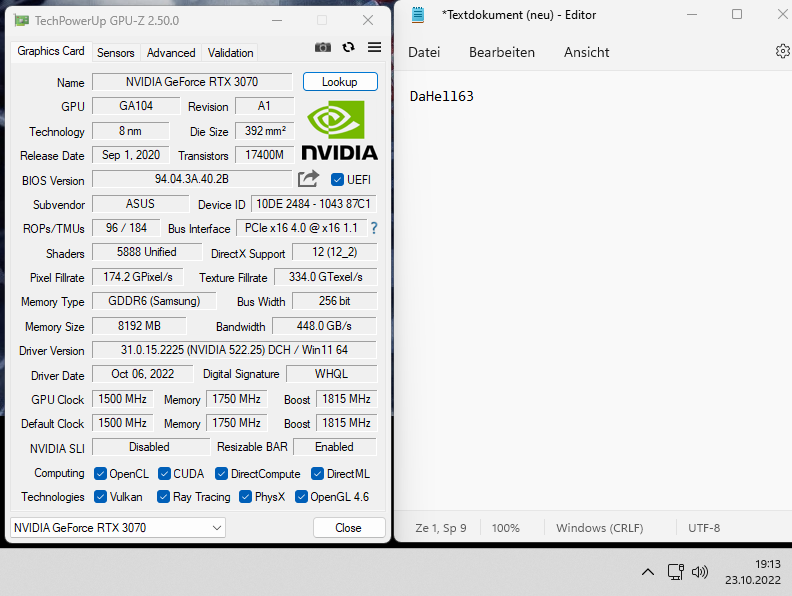
Task: Toggle the UEFI checkbox
Action: [337, 180]
